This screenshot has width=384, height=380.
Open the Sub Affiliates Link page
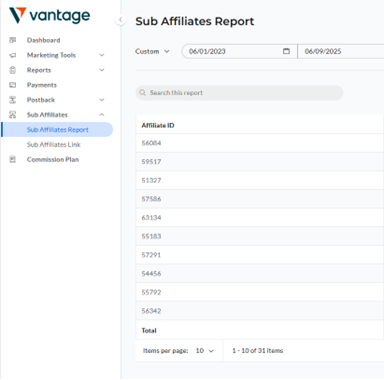[54, 144]
